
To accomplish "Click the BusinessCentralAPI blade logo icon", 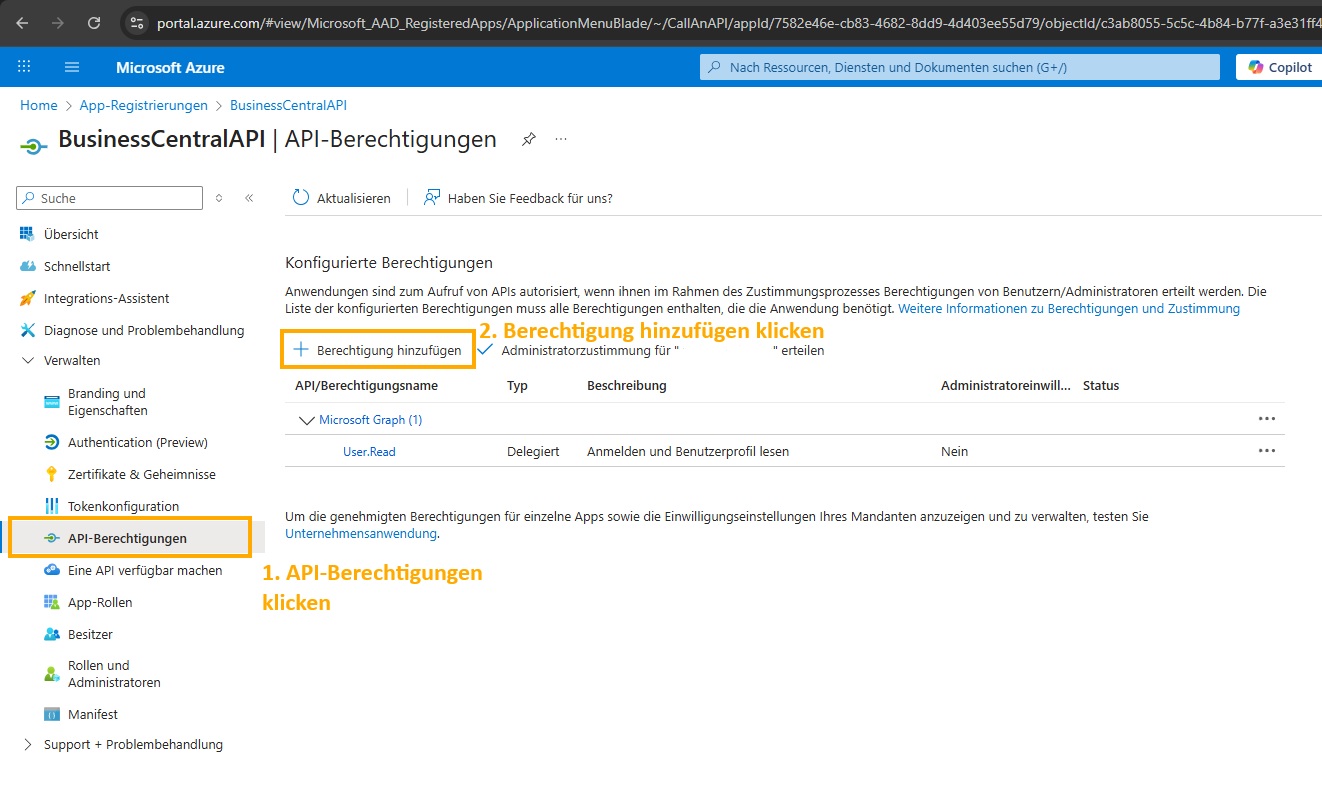I will 34,146.
